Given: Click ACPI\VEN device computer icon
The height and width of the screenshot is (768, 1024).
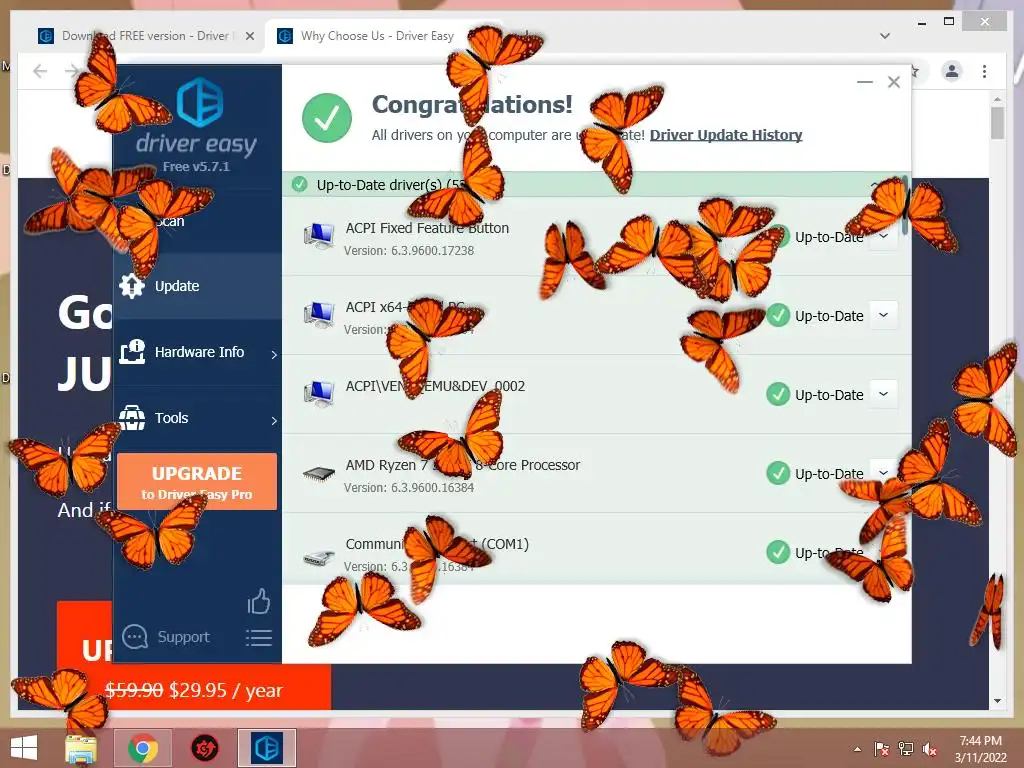Looking at the screenshot, I should click(319, 394).
